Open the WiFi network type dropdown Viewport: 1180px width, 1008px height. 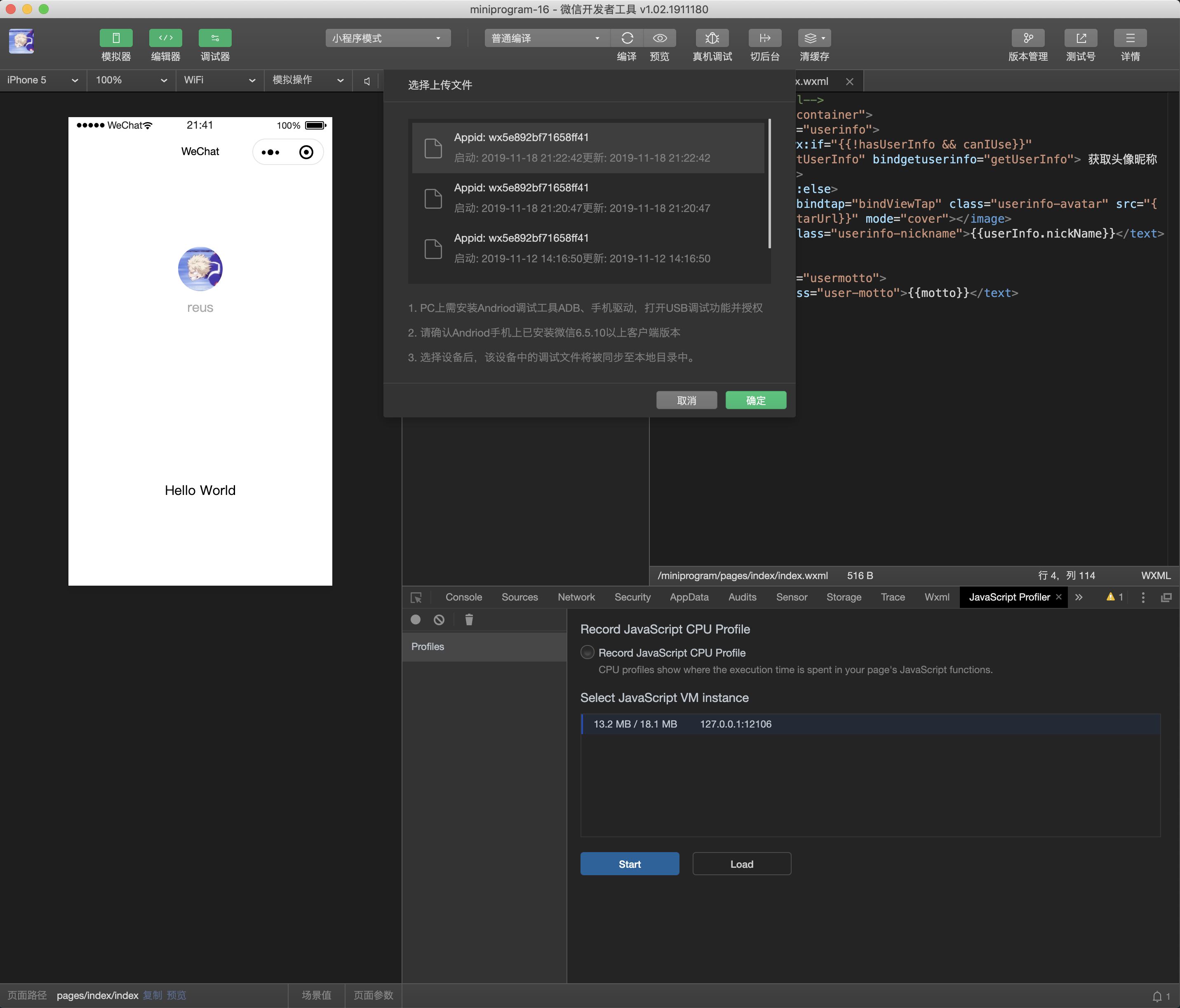[x=219, y=80]
